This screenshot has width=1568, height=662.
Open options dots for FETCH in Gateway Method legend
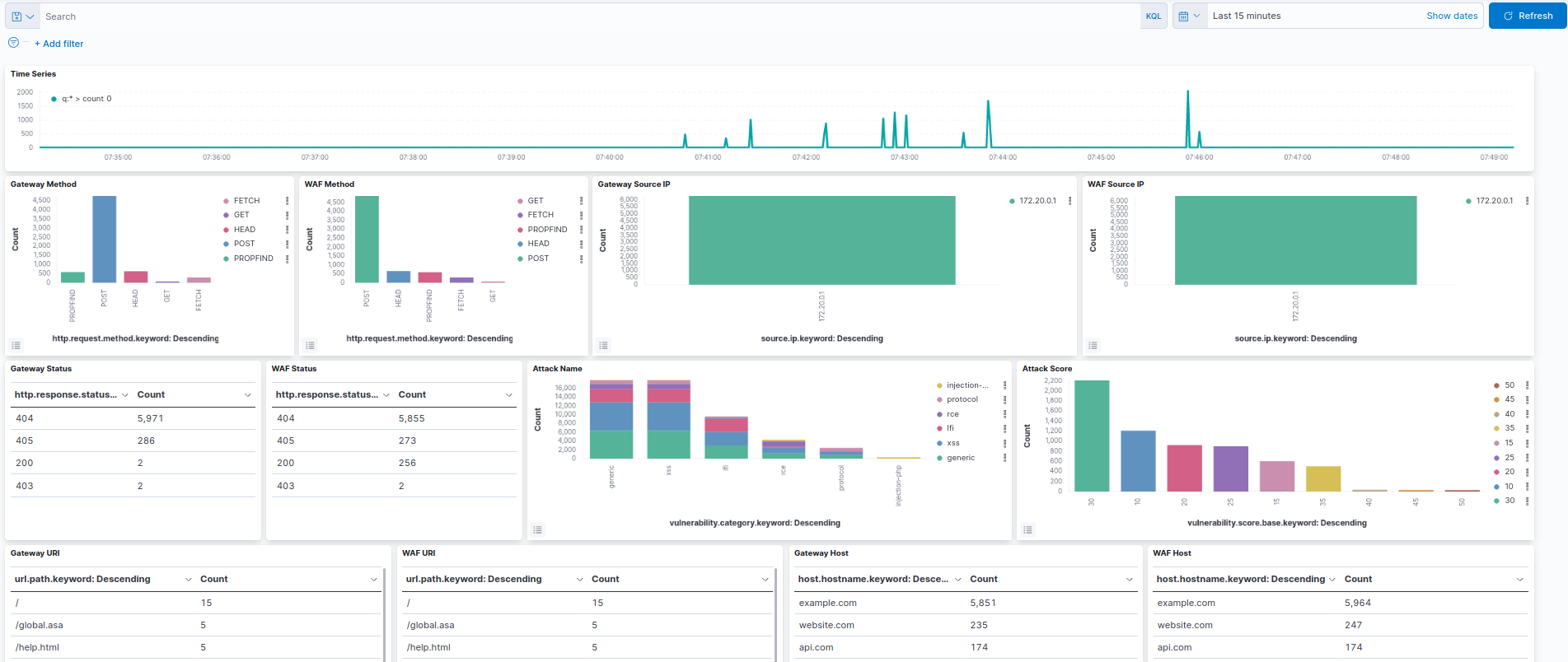point(287,201)
